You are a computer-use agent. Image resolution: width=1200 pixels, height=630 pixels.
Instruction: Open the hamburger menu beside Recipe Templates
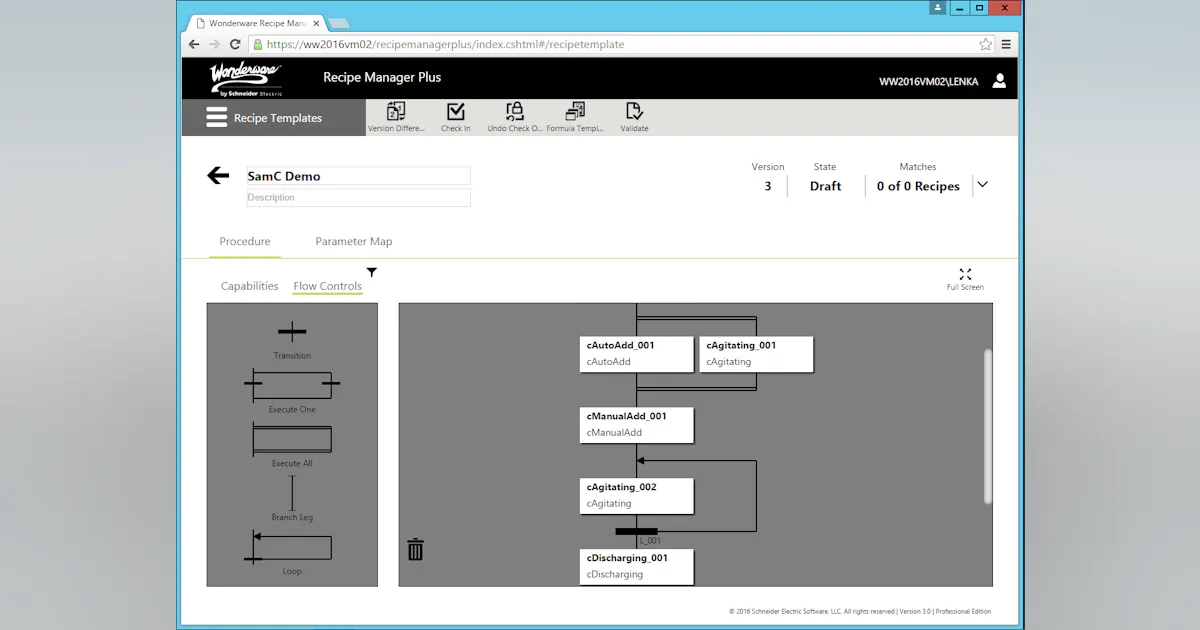pos(216,118)
